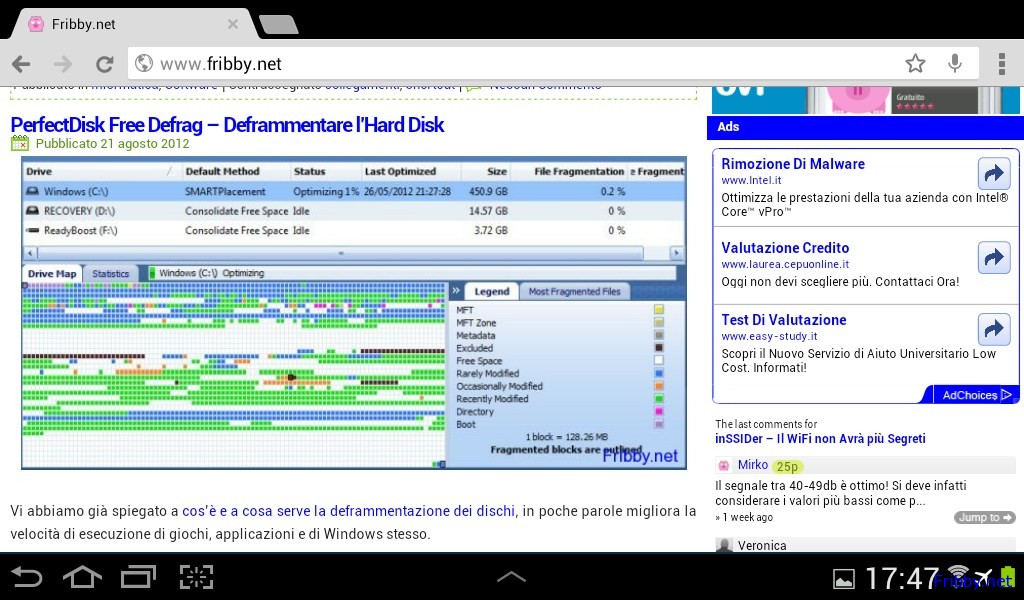
Task: Bookmark the page with the star icon
Action: coord(915,64)
